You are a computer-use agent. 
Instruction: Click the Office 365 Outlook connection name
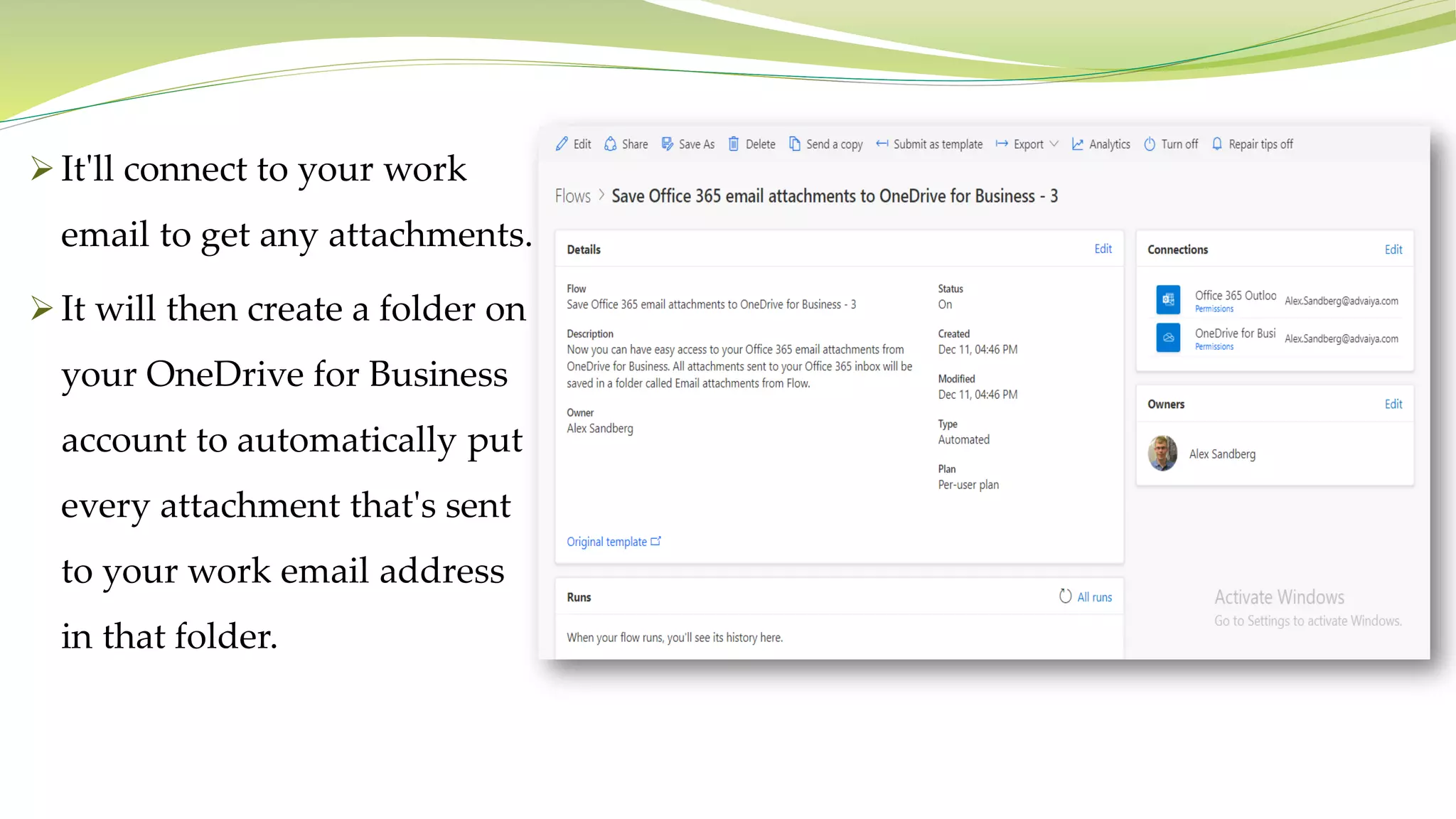[1235, 295]
